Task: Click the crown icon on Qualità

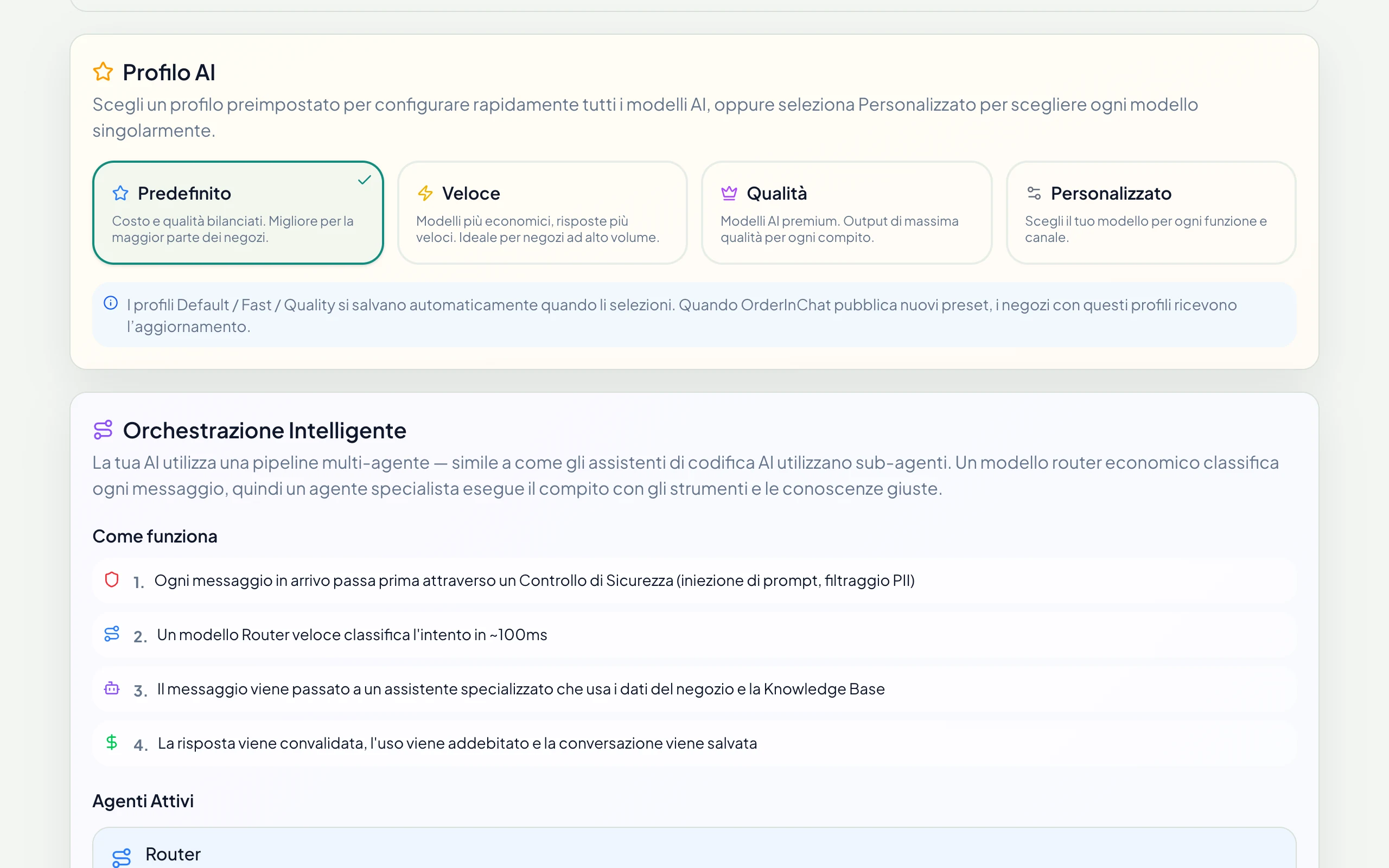Action: point(729,194)
